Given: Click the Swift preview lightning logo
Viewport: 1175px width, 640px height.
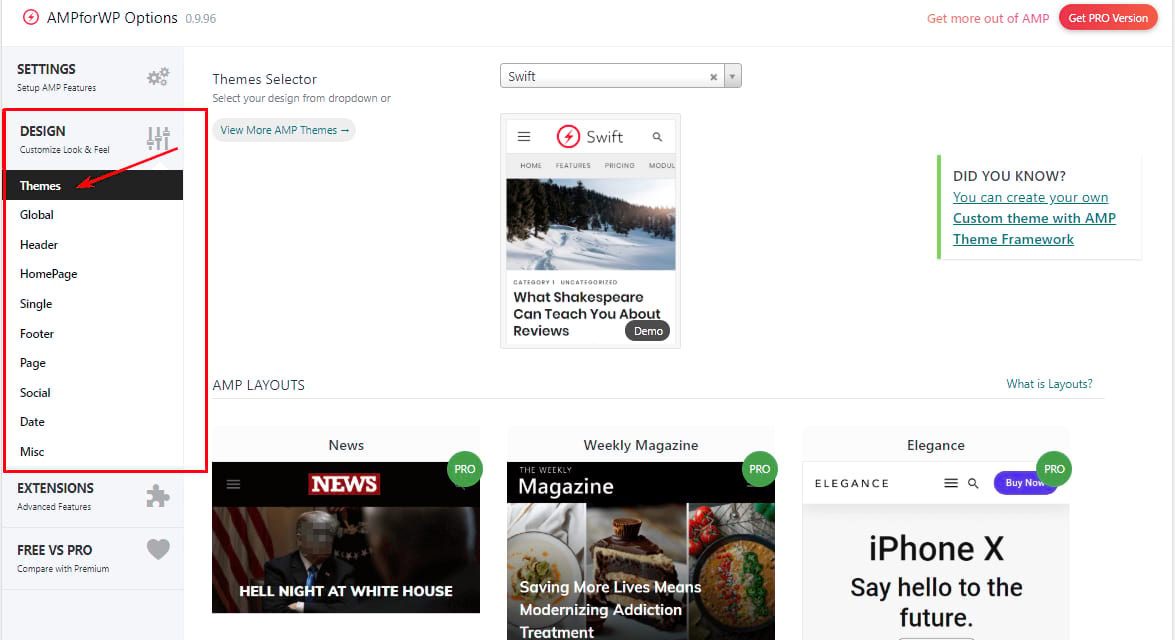Looking at the screenshot, I should point(568,136).
